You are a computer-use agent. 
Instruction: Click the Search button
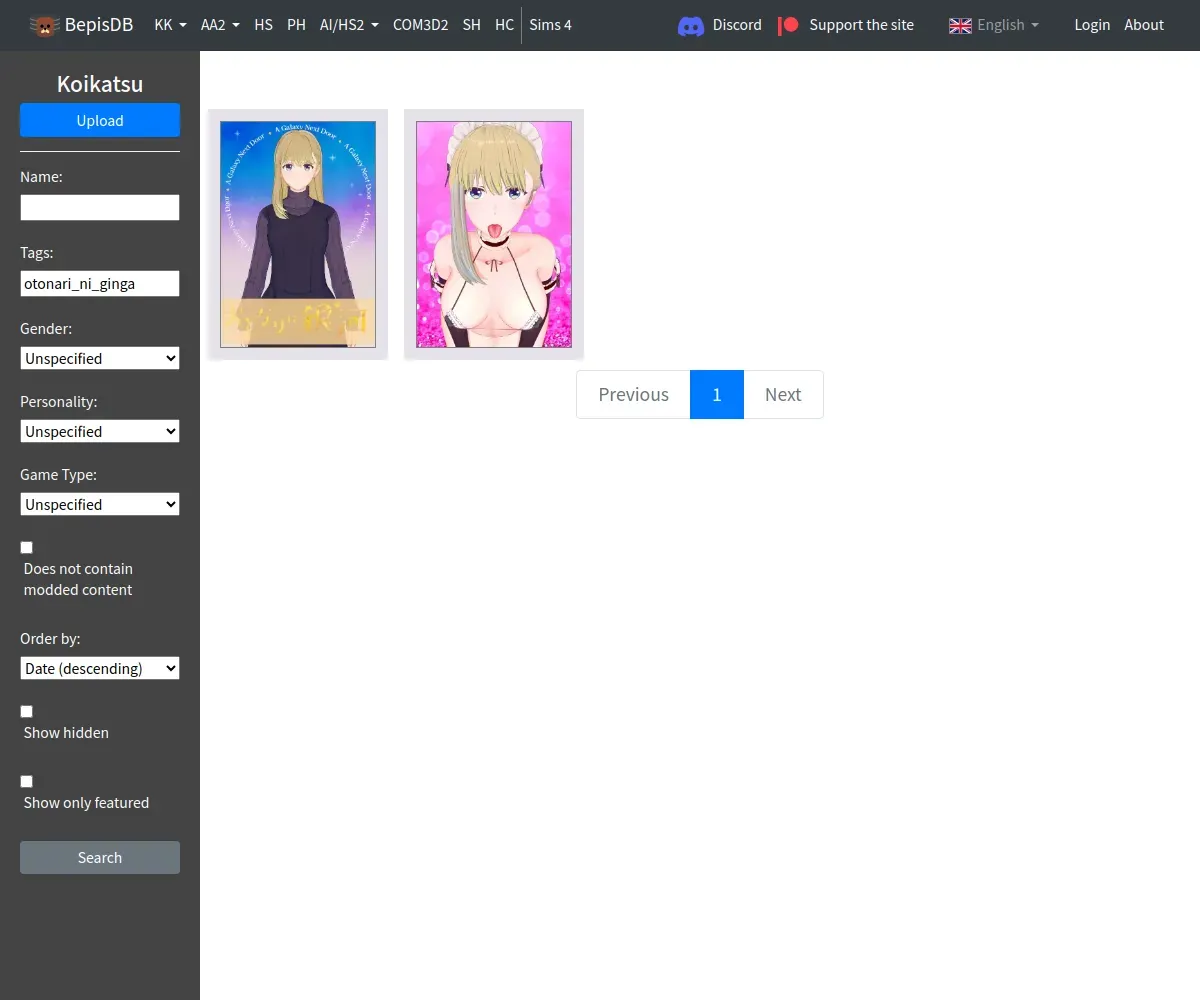click(x=100, y=857)
